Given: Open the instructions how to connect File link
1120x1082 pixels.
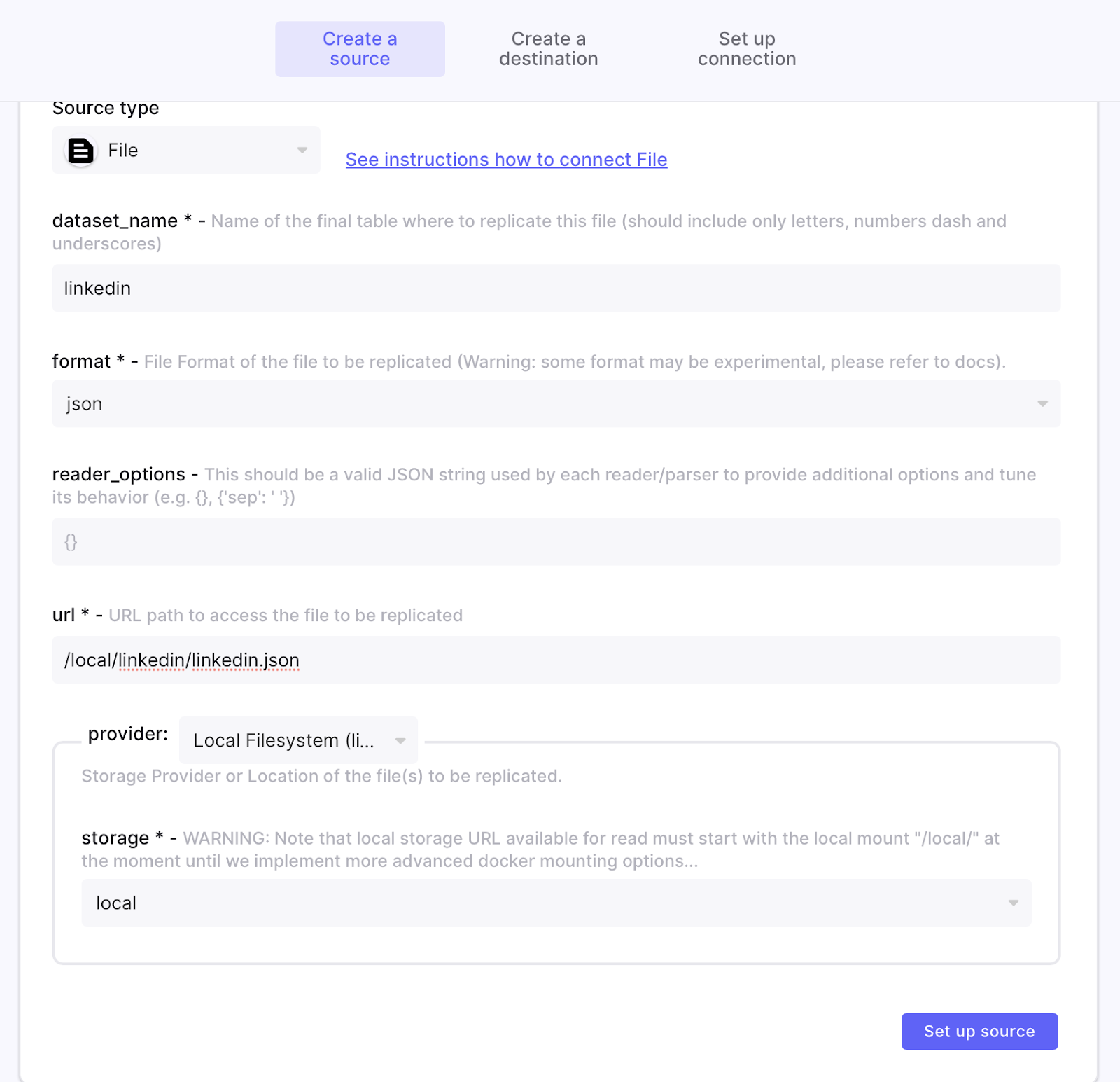Looking at the screenshot, I should tap(506, 160).
